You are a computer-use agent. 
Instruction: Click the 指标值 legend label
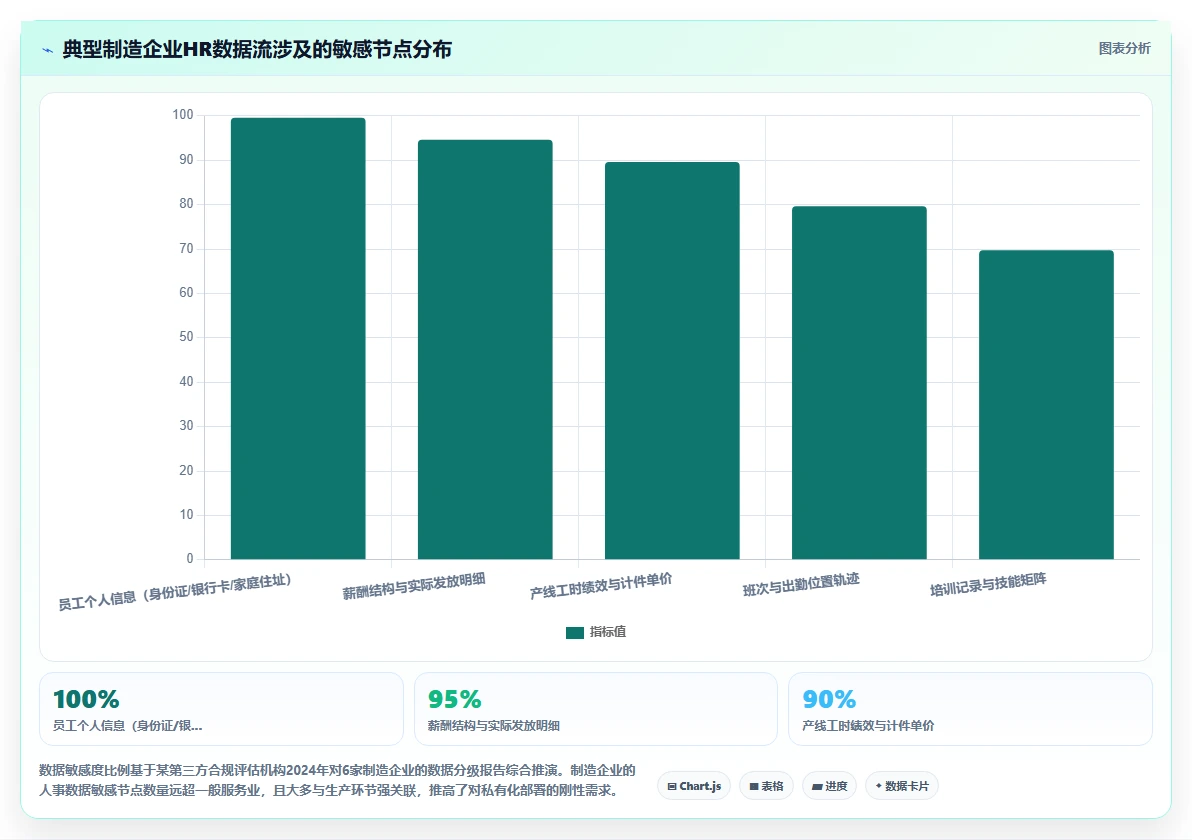coord(607,632)
